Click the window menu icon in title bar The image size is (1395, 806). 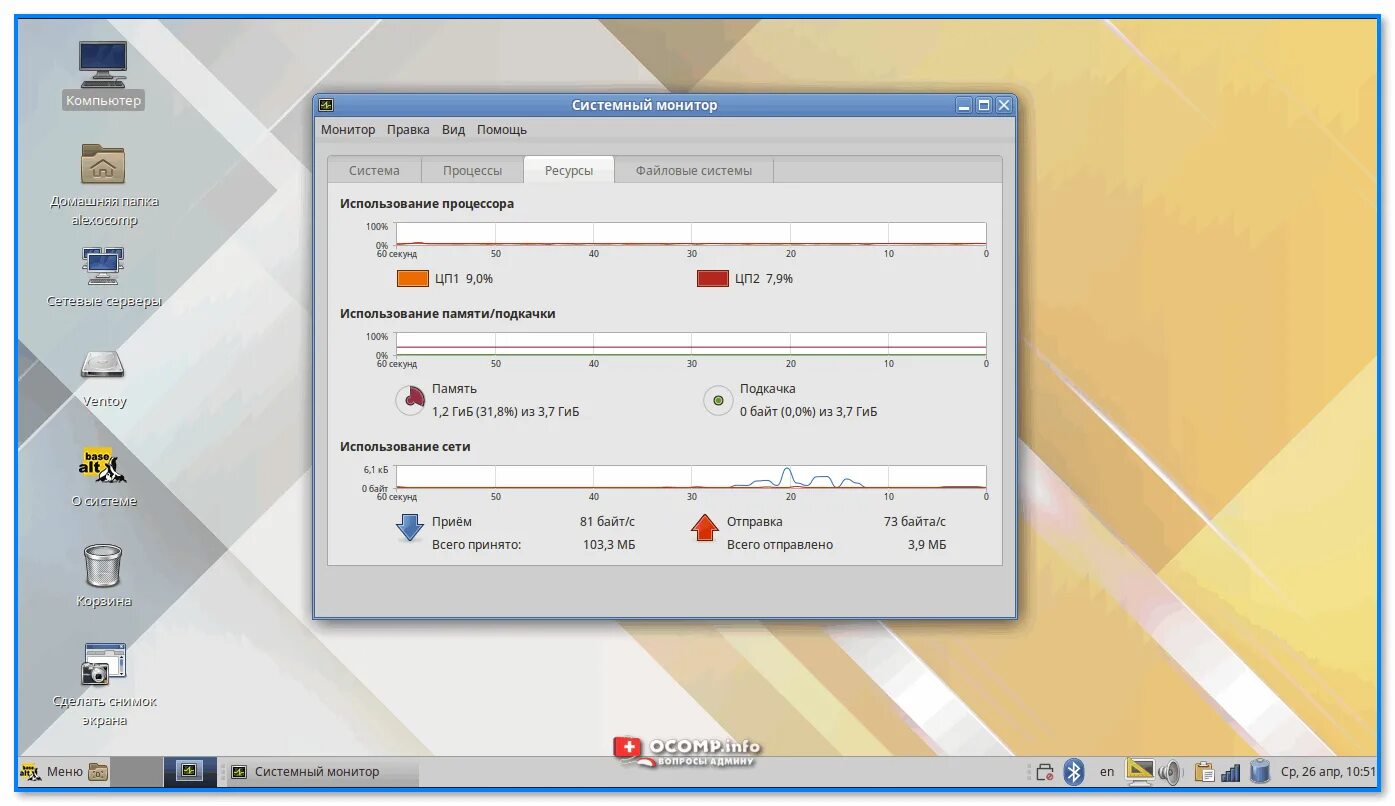(x=326, y=105)
